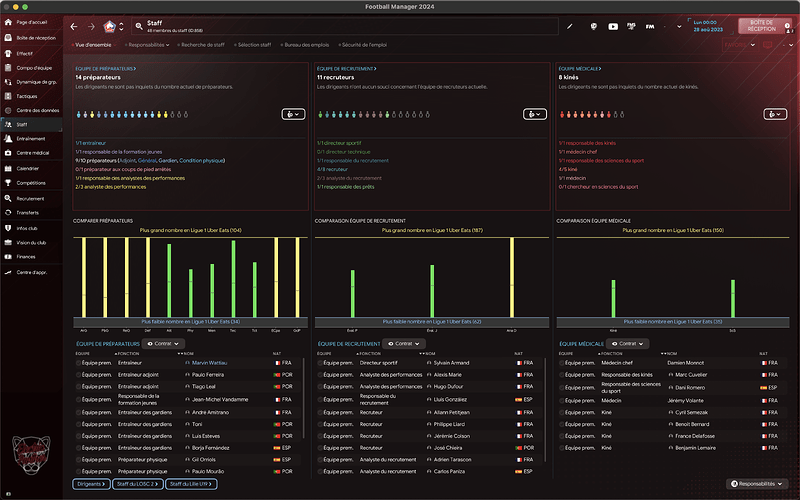Screen dimensions: 800x500
Task: Click the Centre des données icon
Action: [8, 110]
